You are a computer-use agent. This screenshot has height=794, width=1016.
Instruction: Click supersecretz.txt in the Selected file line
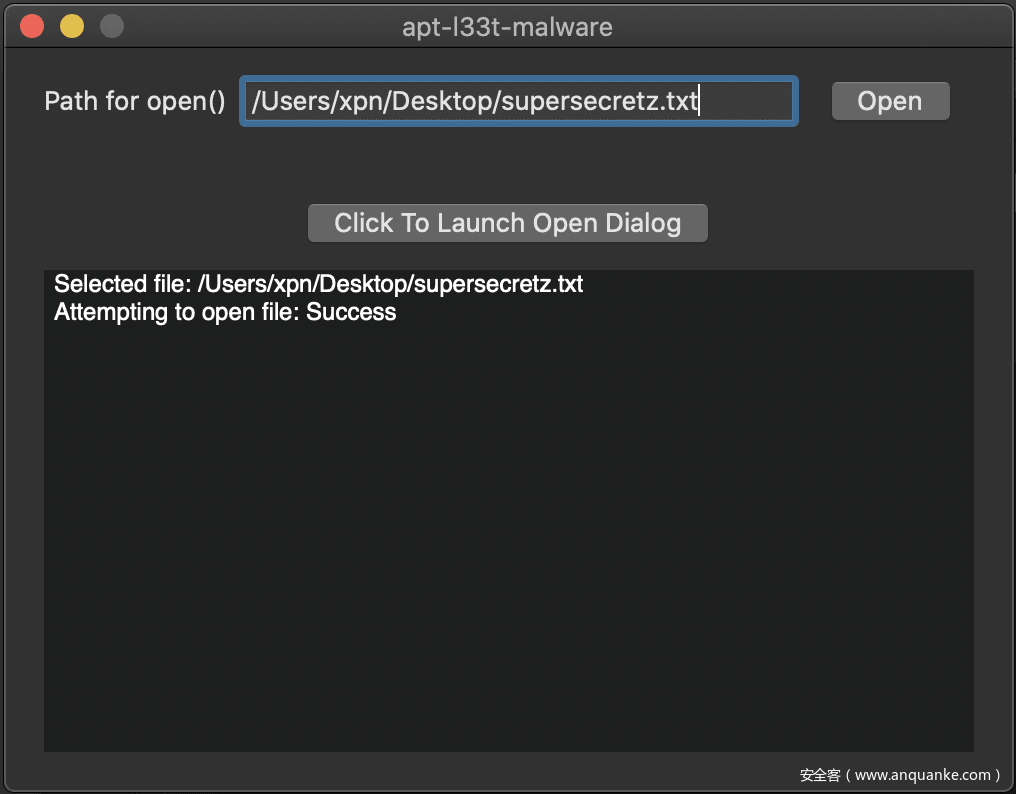pos(498,284)
